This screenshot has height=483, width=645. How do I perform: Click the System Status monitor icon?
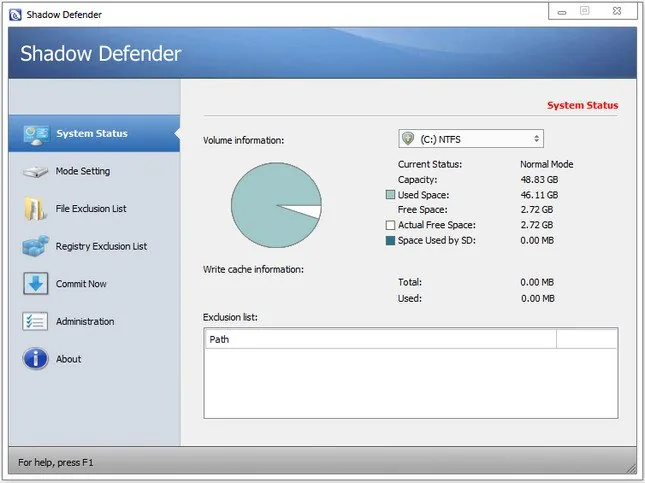37,135
